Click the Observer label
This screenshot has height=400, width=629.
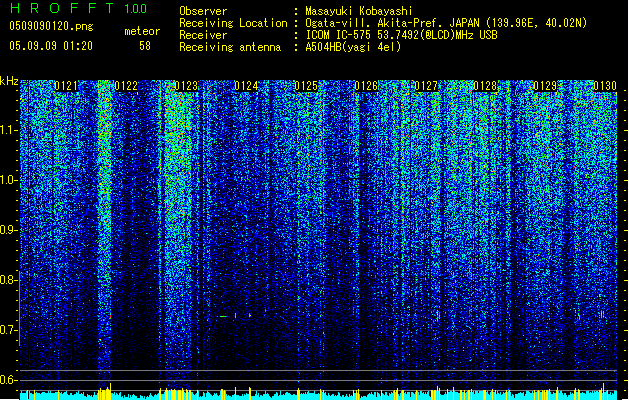(203, 11)
